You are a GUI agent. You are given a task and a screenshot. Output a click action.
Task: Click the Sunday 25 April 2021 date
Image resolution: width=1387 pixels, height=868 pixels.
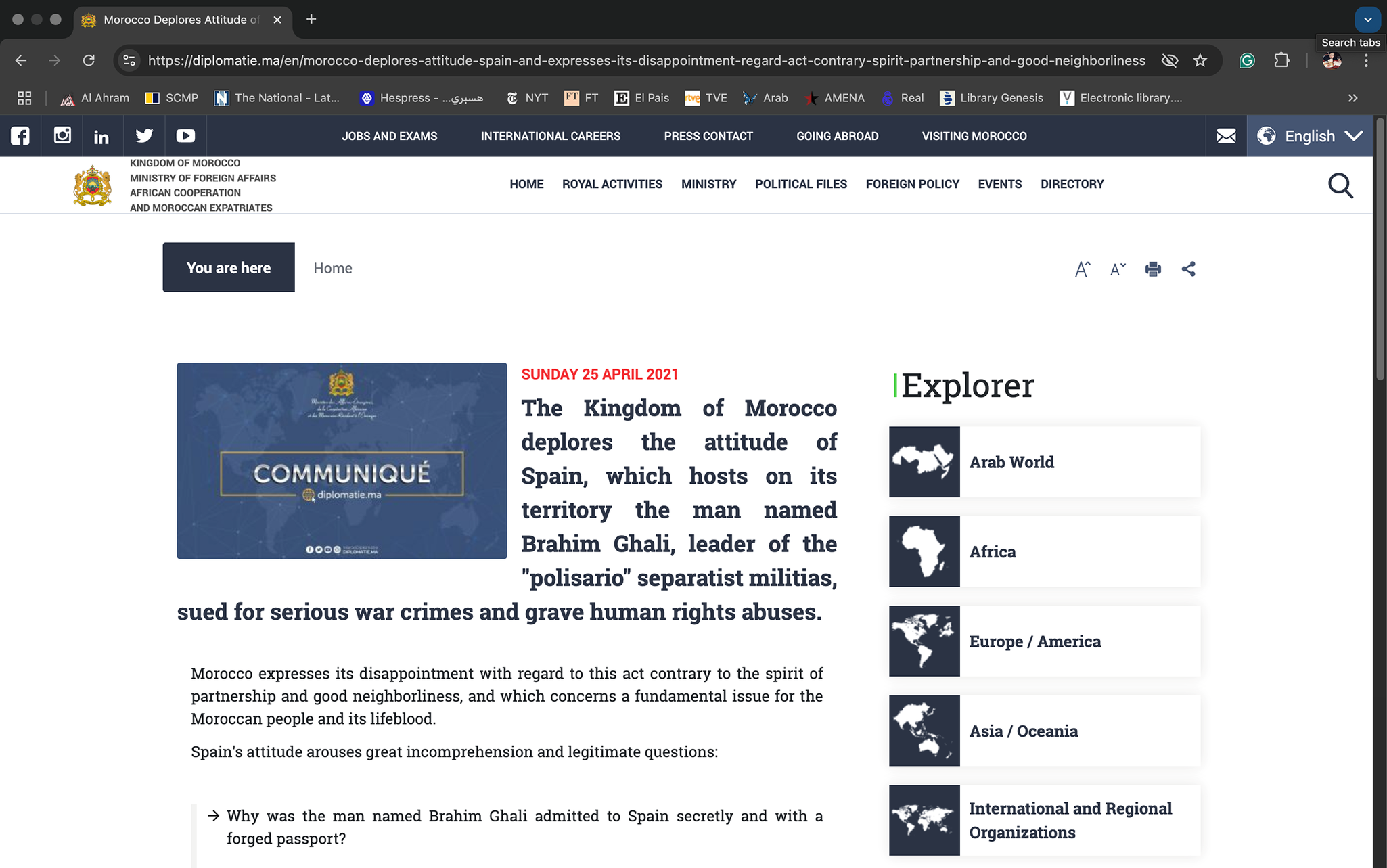tap(599, 374)
